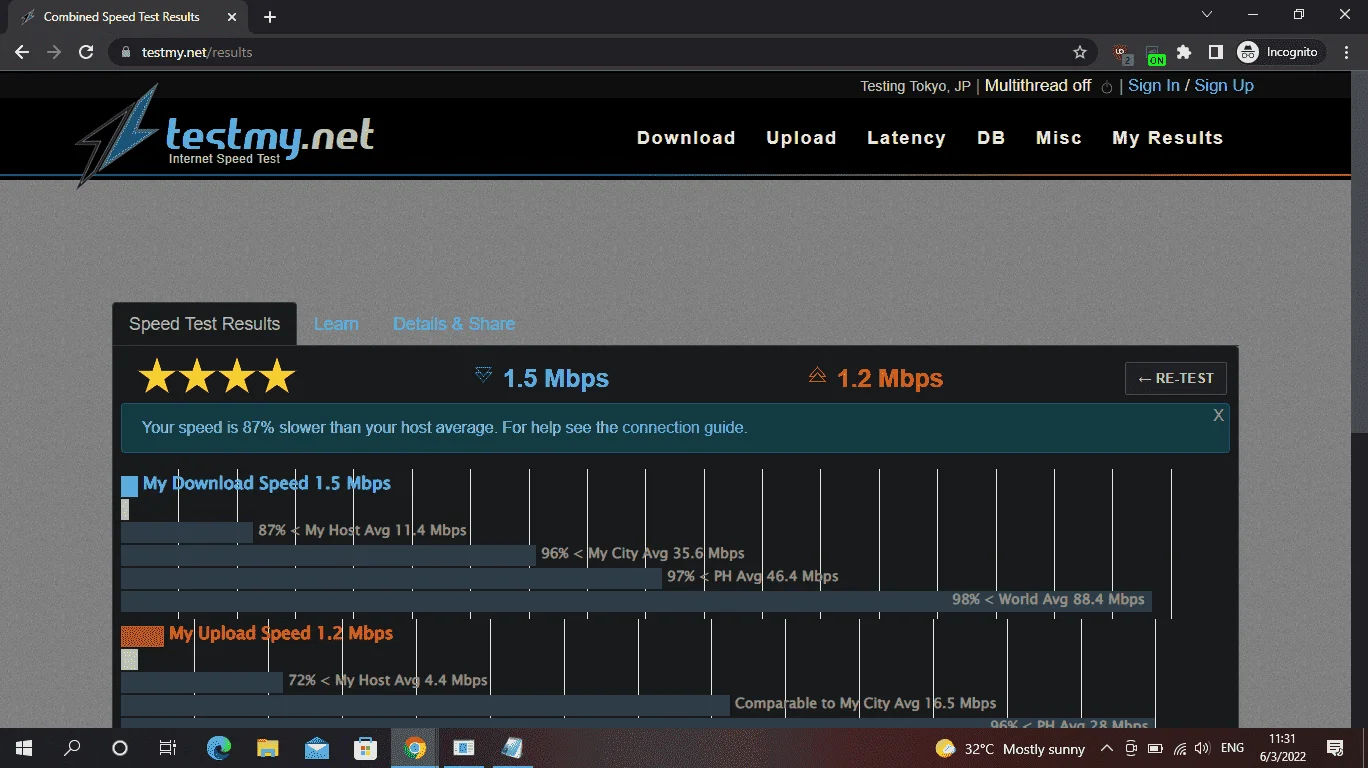Open the connection guide link
This screenshot has height=768, width=1368.
683,428
